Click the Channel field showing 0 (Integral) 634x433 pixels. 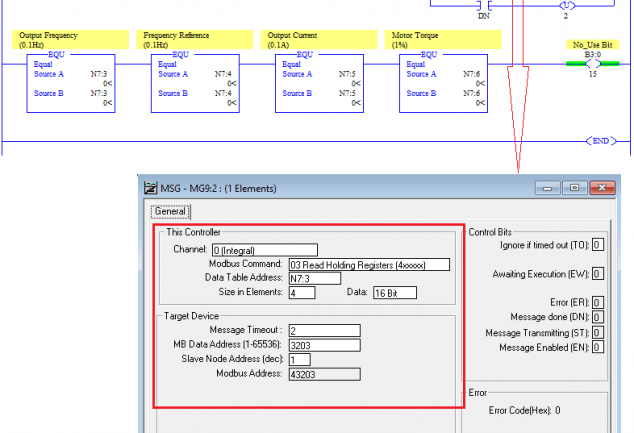point(265,250)
